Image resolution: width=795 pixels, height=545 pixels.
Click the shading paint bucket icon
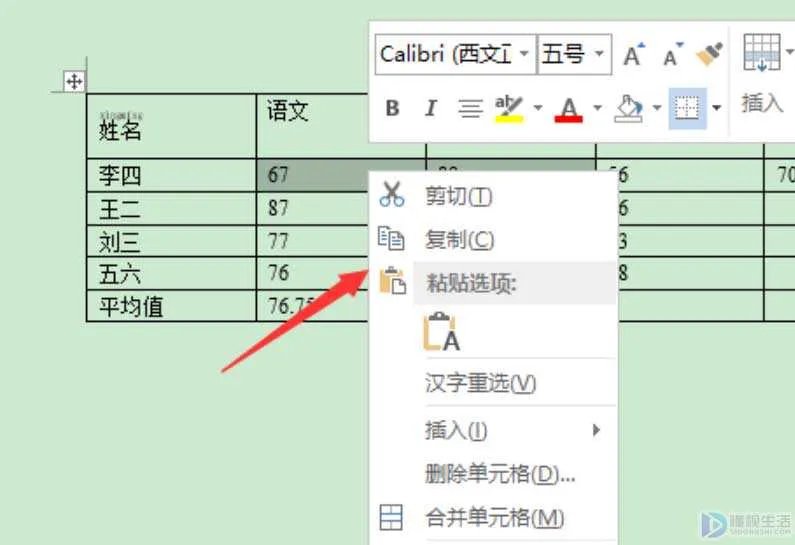629,108
